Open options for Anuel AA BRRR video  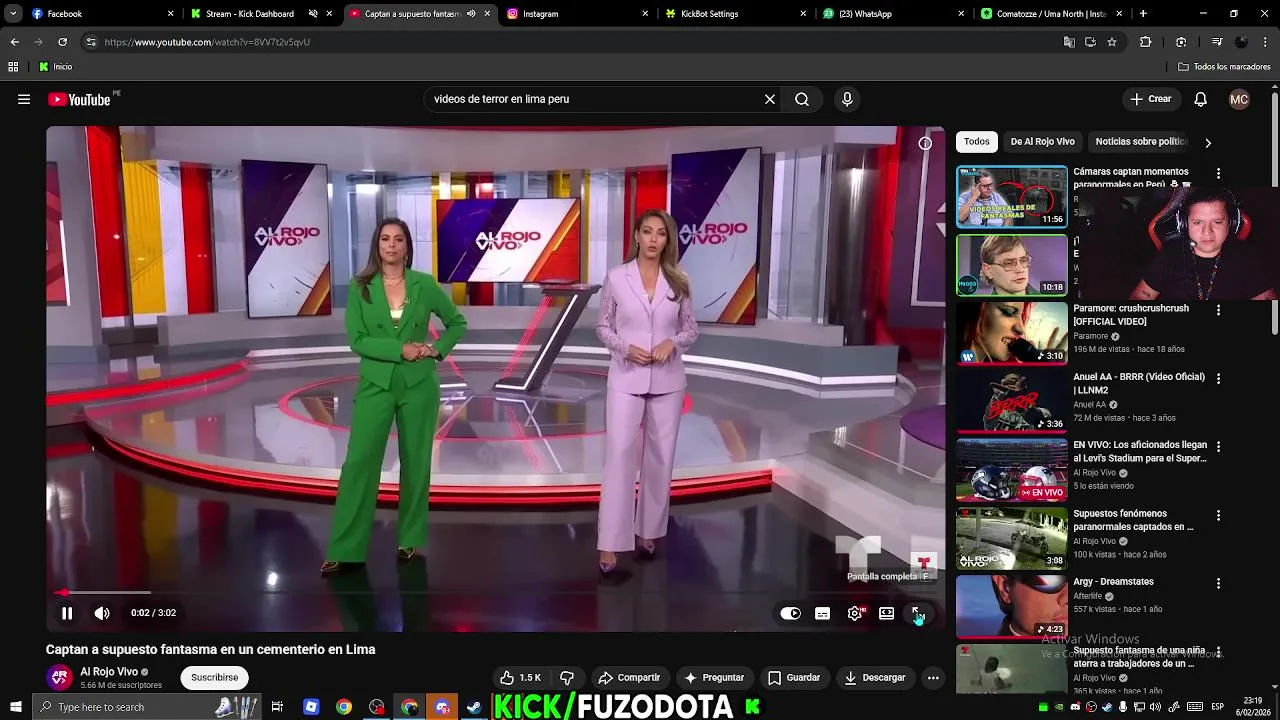[x=1218, y=378]
